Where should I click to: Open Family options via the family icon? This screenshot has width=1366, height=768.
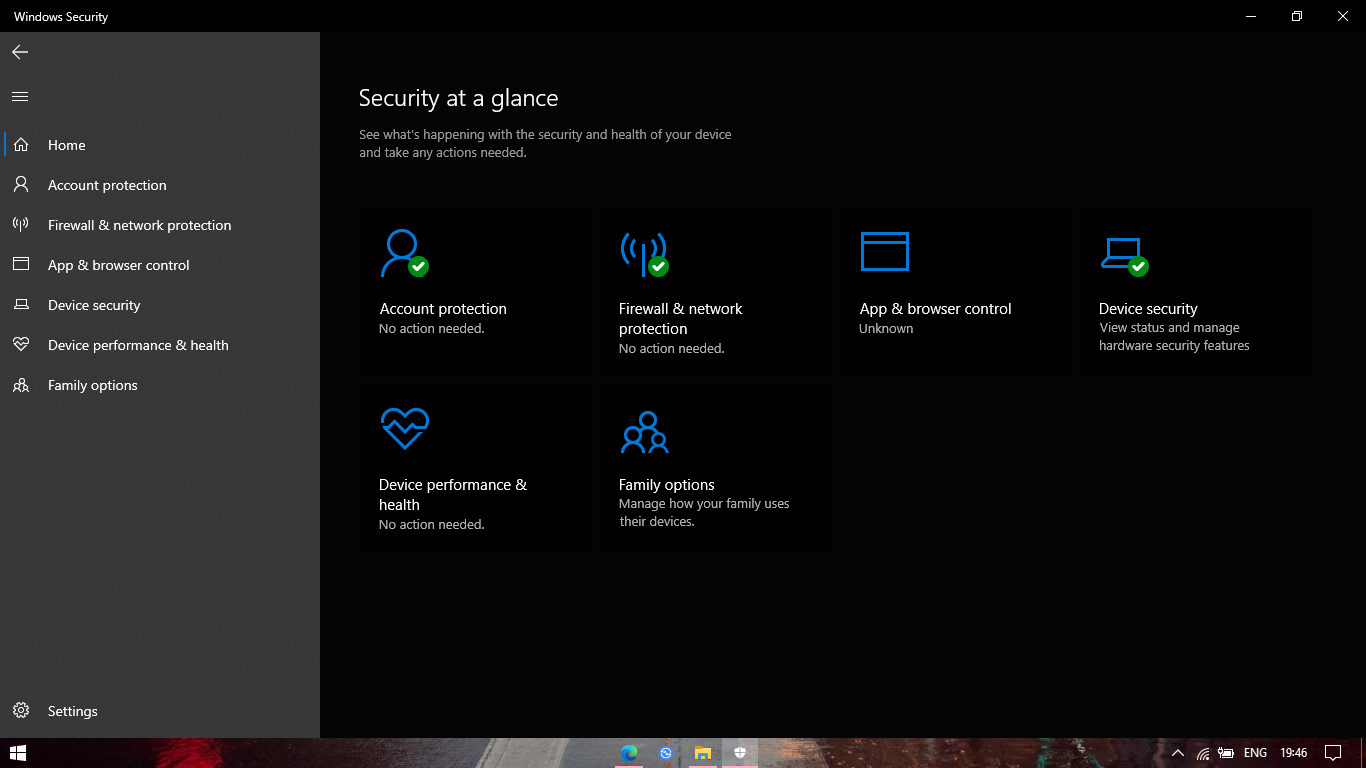pyautogui.click(x=643, y=432)
